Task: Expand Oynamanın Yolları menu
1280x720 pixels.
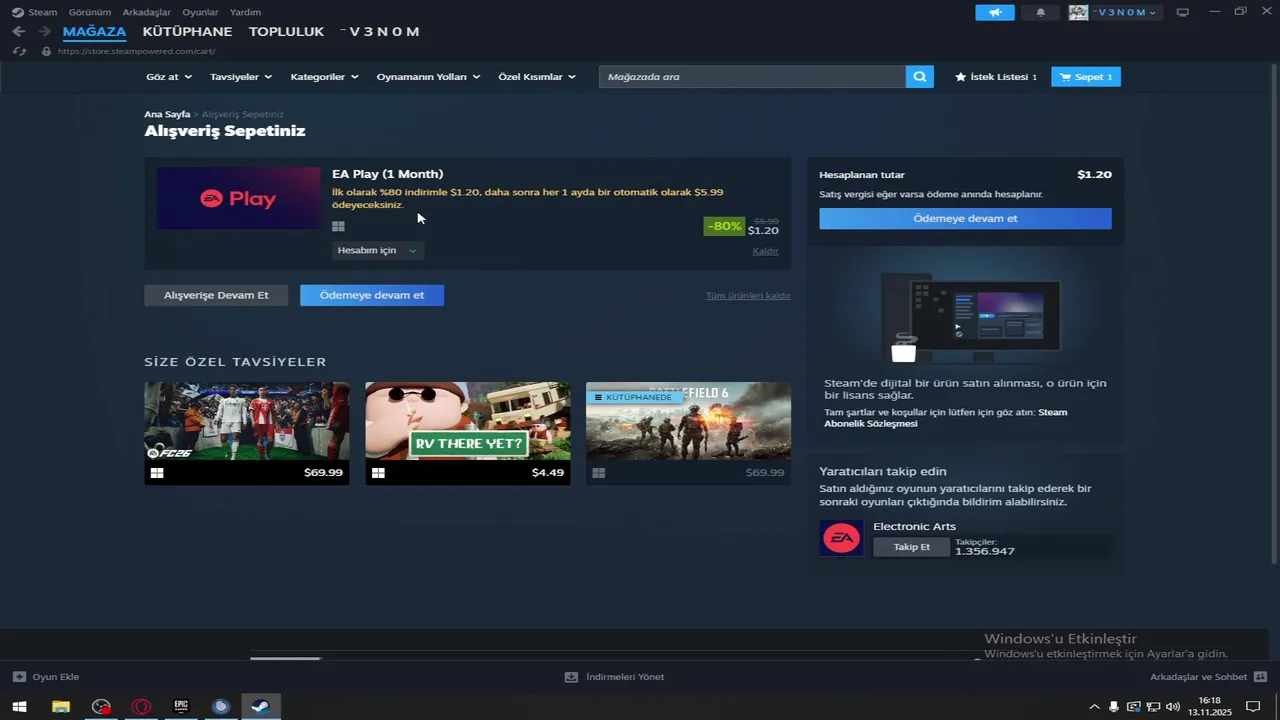Action: coord(428,77)
